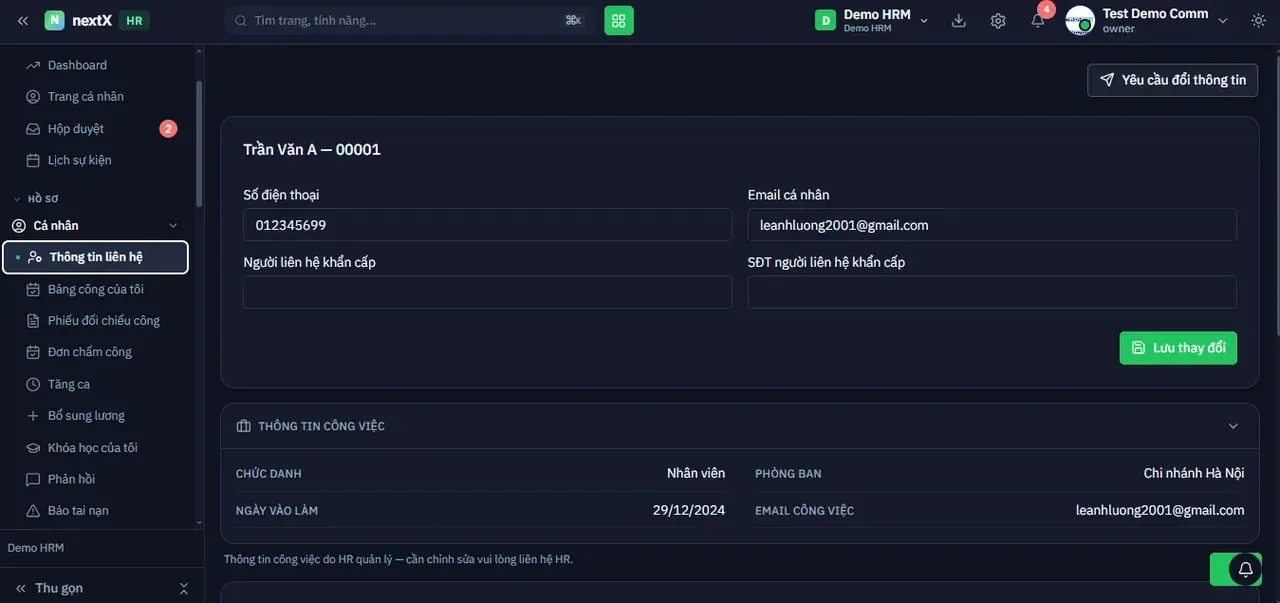The height and width of the screenshot is (603, 1280).
Task: Collapse sidebar with double-chevron icon at top
Action: coord(23,20)
